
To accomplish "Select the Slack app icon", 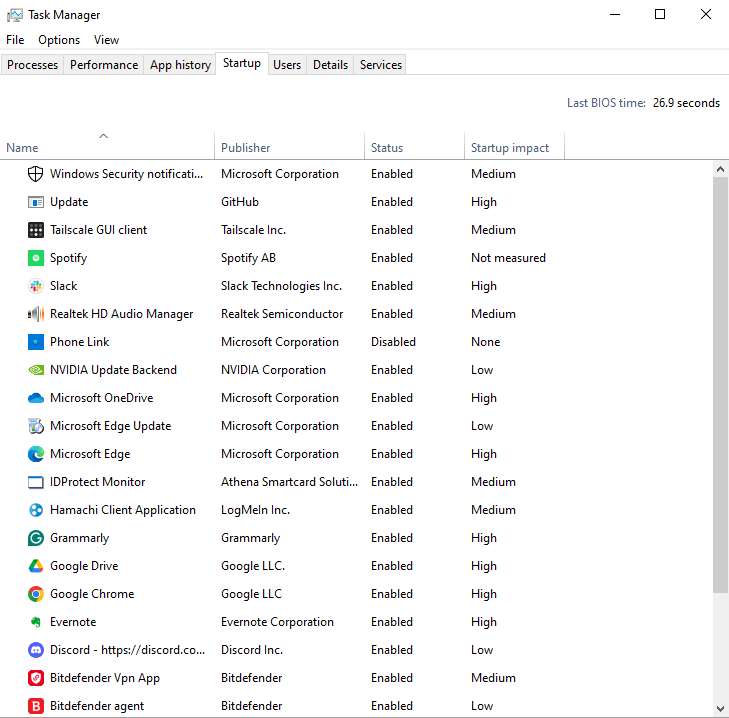I will [35, 286].
